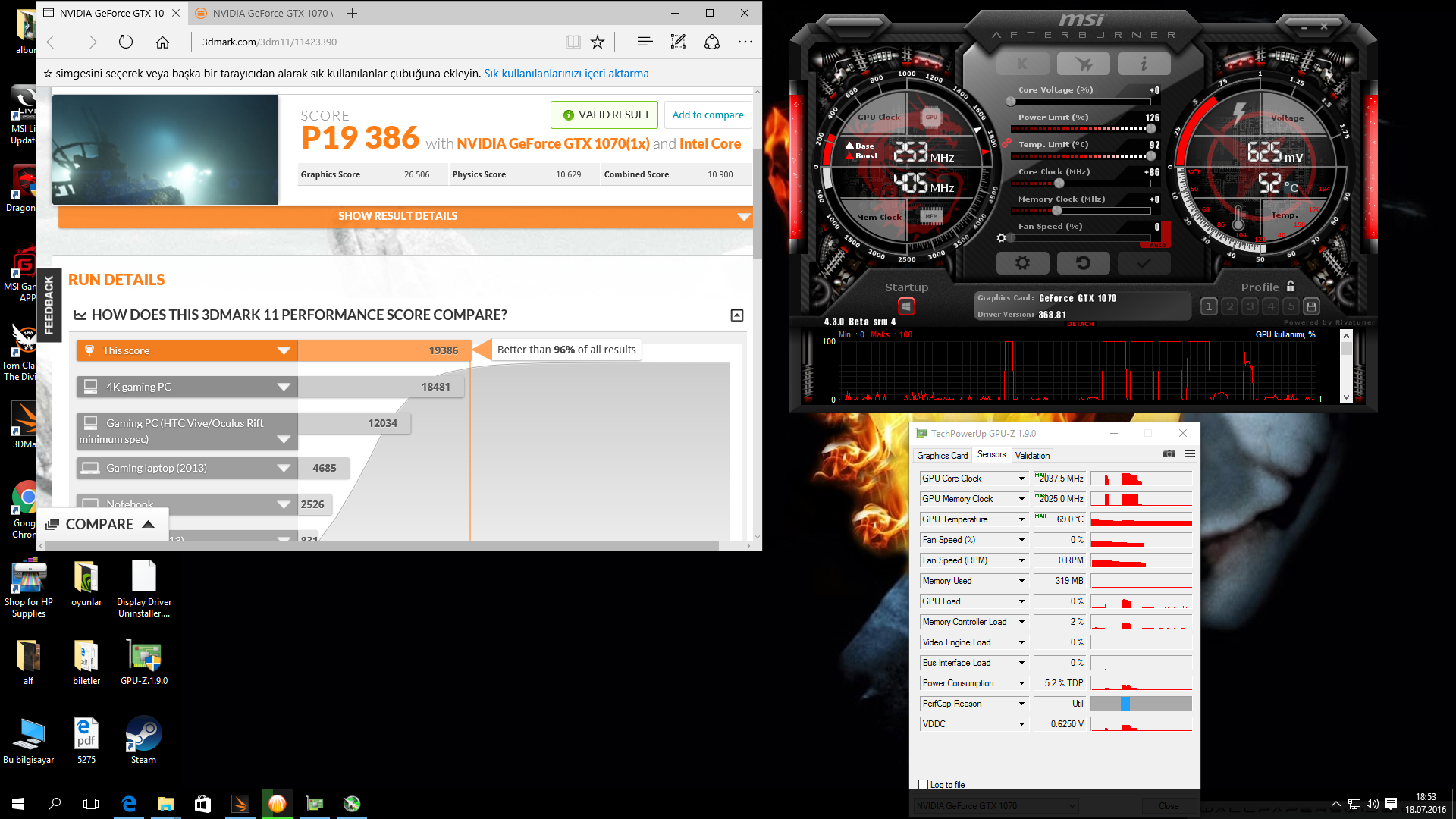
Task: Refresh the 3DMark page
Action: (x=126, y=42)
